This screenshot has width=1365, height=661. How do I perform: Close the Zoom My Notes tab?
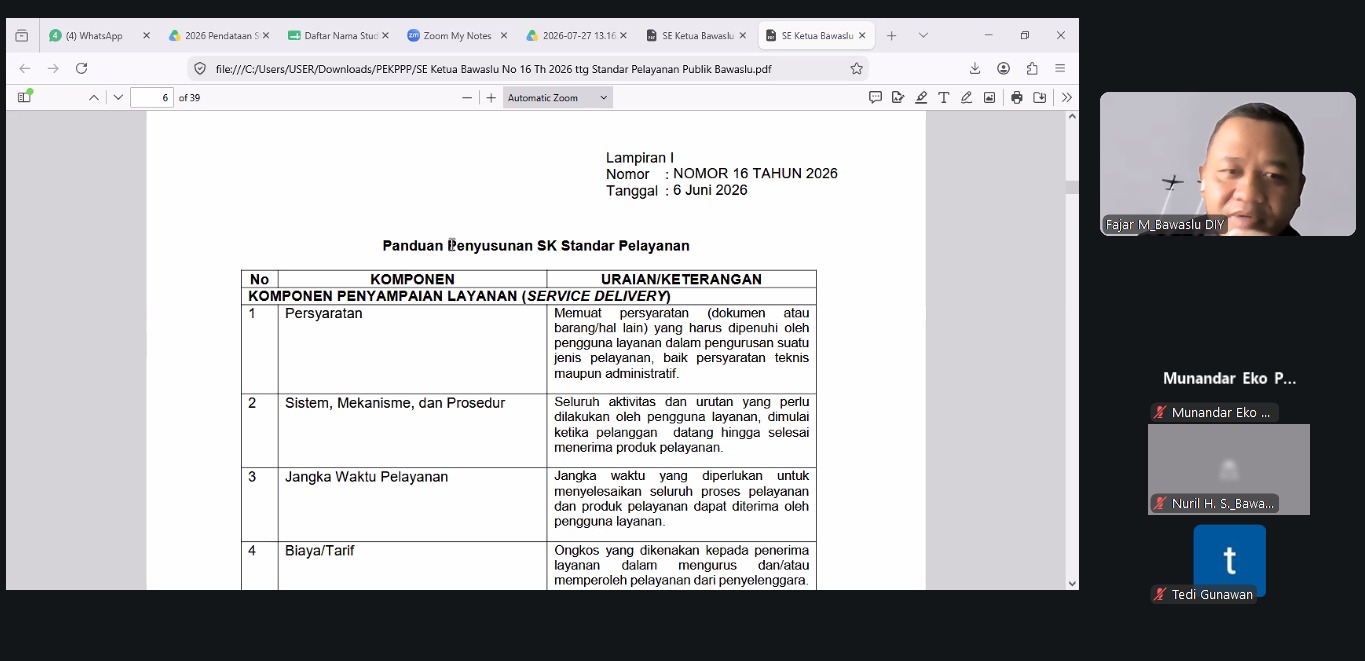504,35
